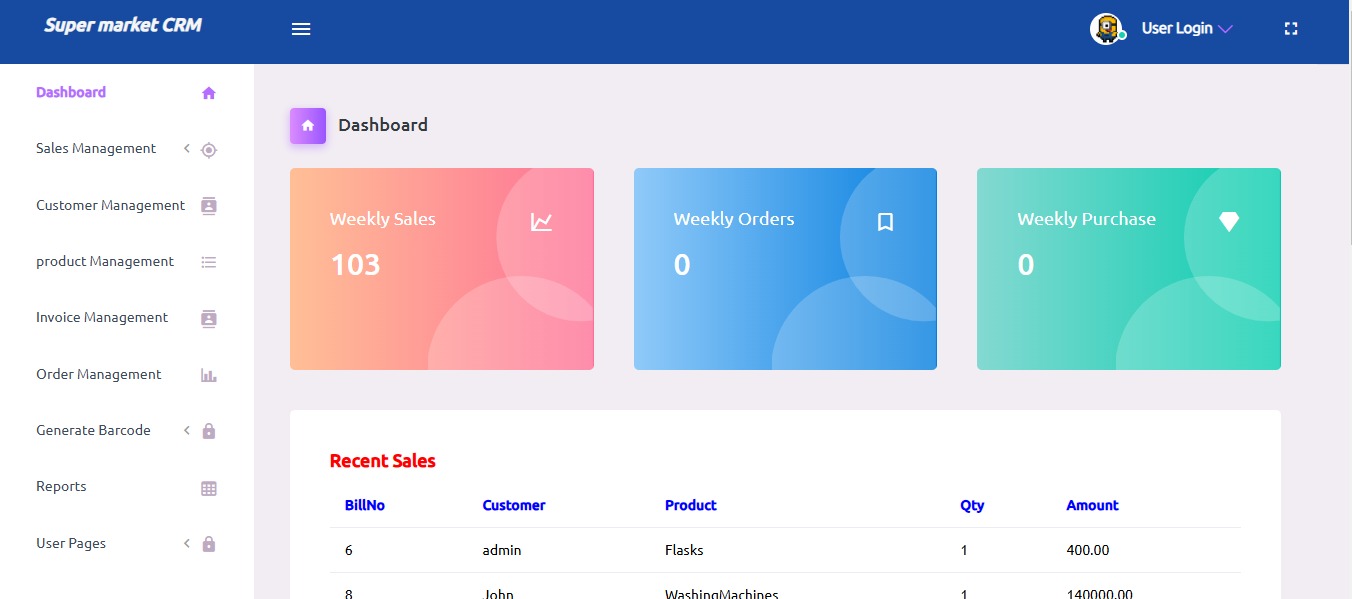The width and height of the screenshot is (1352, 599).
Task: Click the home icon beside sidebar Dashboard
Action: (209, 93)
